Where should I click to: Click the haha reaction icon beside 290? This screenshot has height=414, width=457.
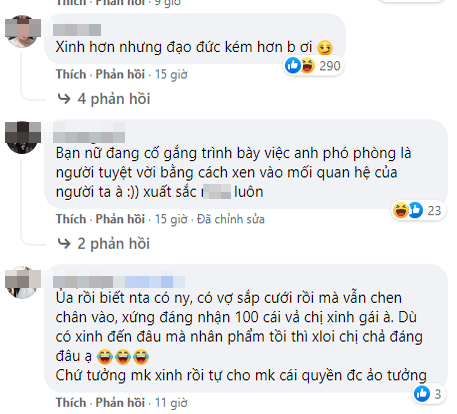coord(307,65)
